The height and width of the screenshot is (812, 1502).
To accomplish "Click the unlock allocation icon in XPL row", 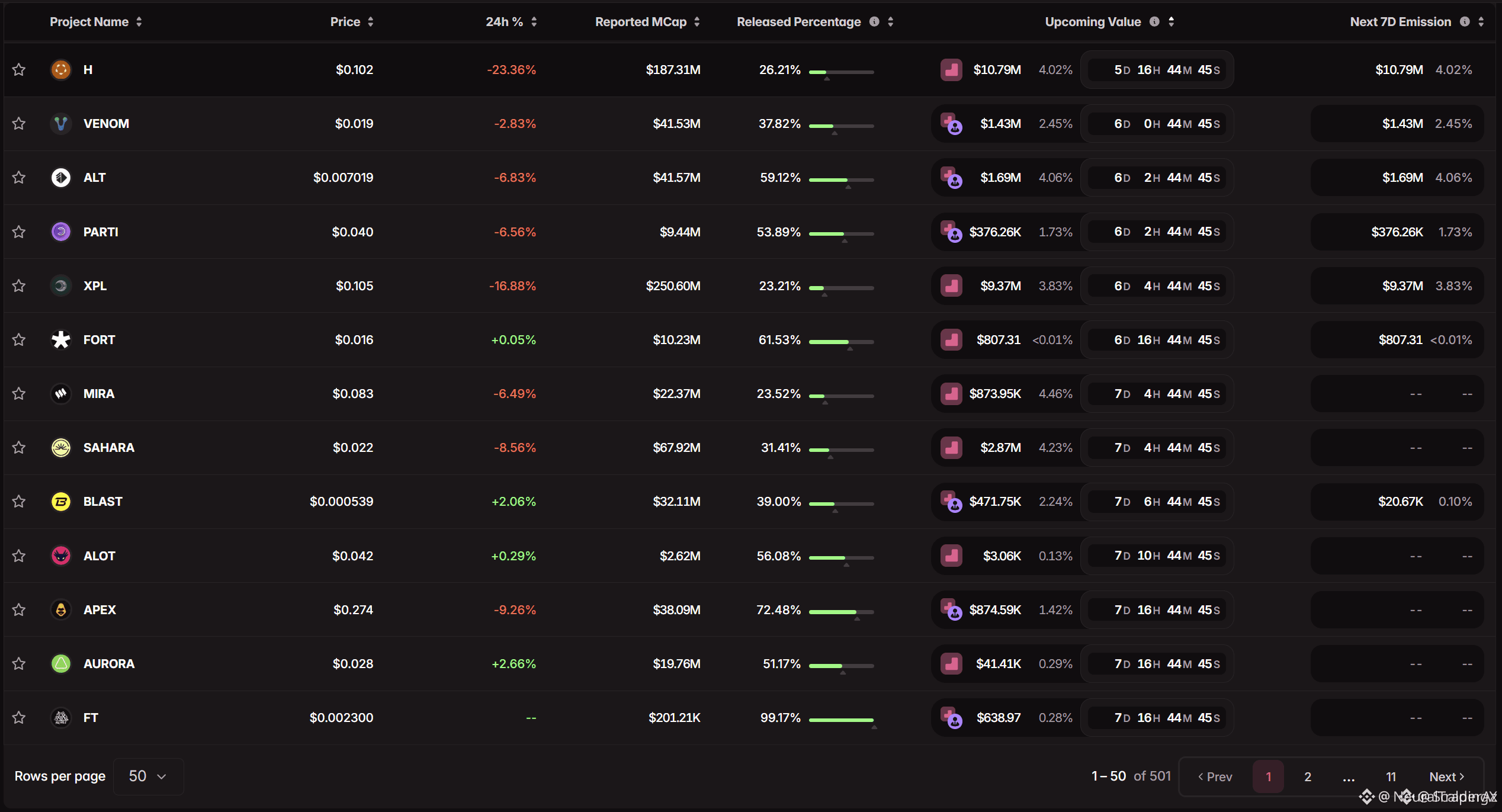I will tap(951, 286).
